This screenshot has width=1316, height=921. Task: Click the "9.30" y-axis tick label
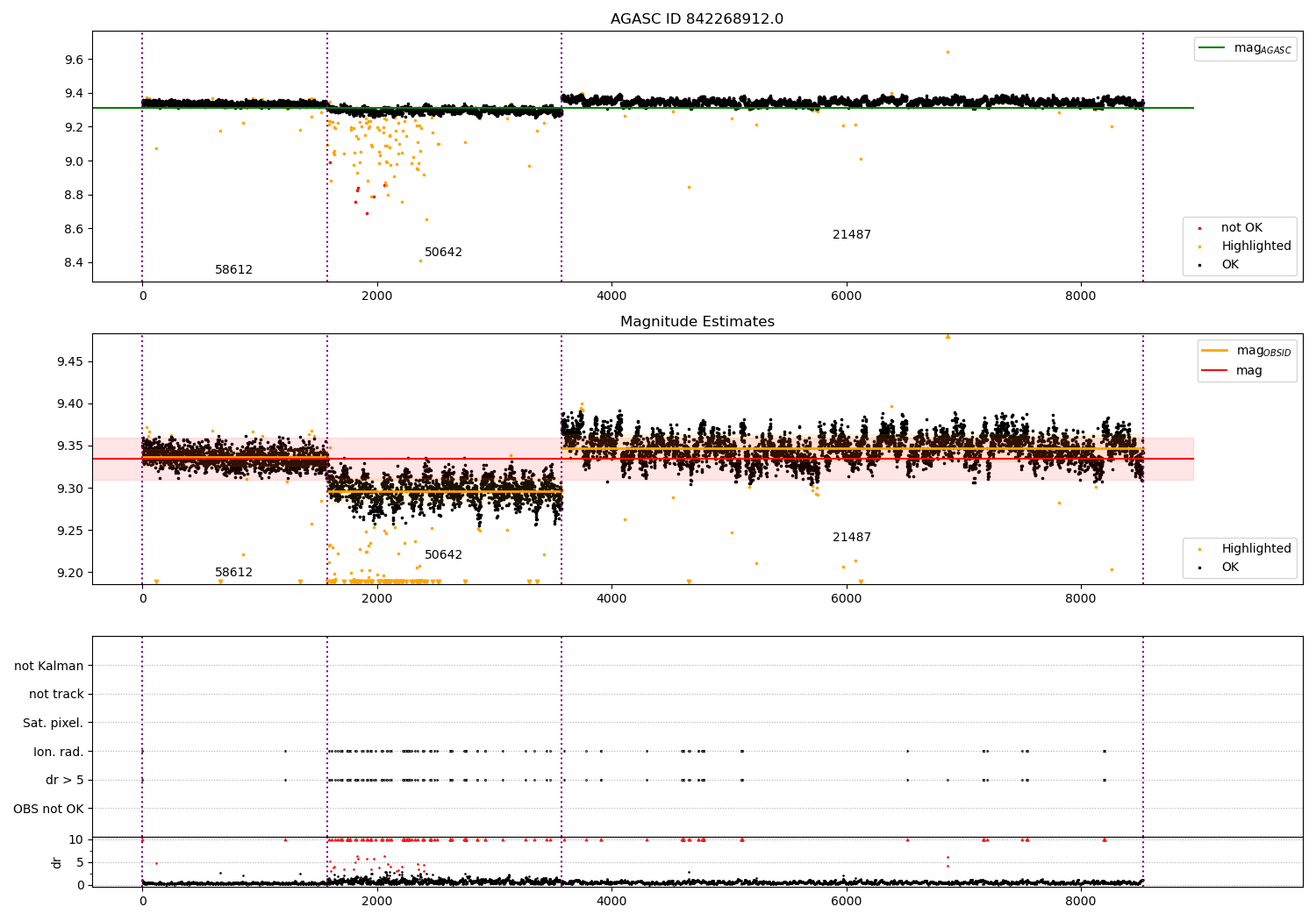[70, 489]
